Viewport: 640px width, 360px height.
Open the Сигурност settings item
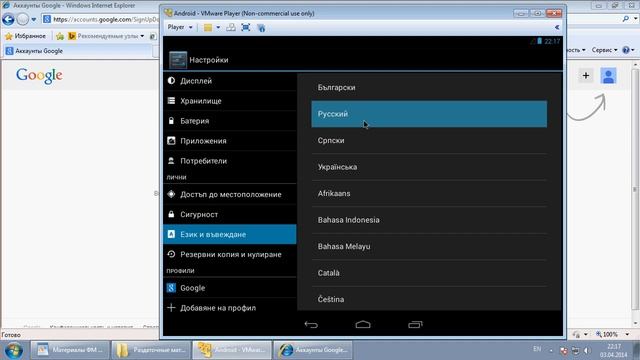click(230, 214)
